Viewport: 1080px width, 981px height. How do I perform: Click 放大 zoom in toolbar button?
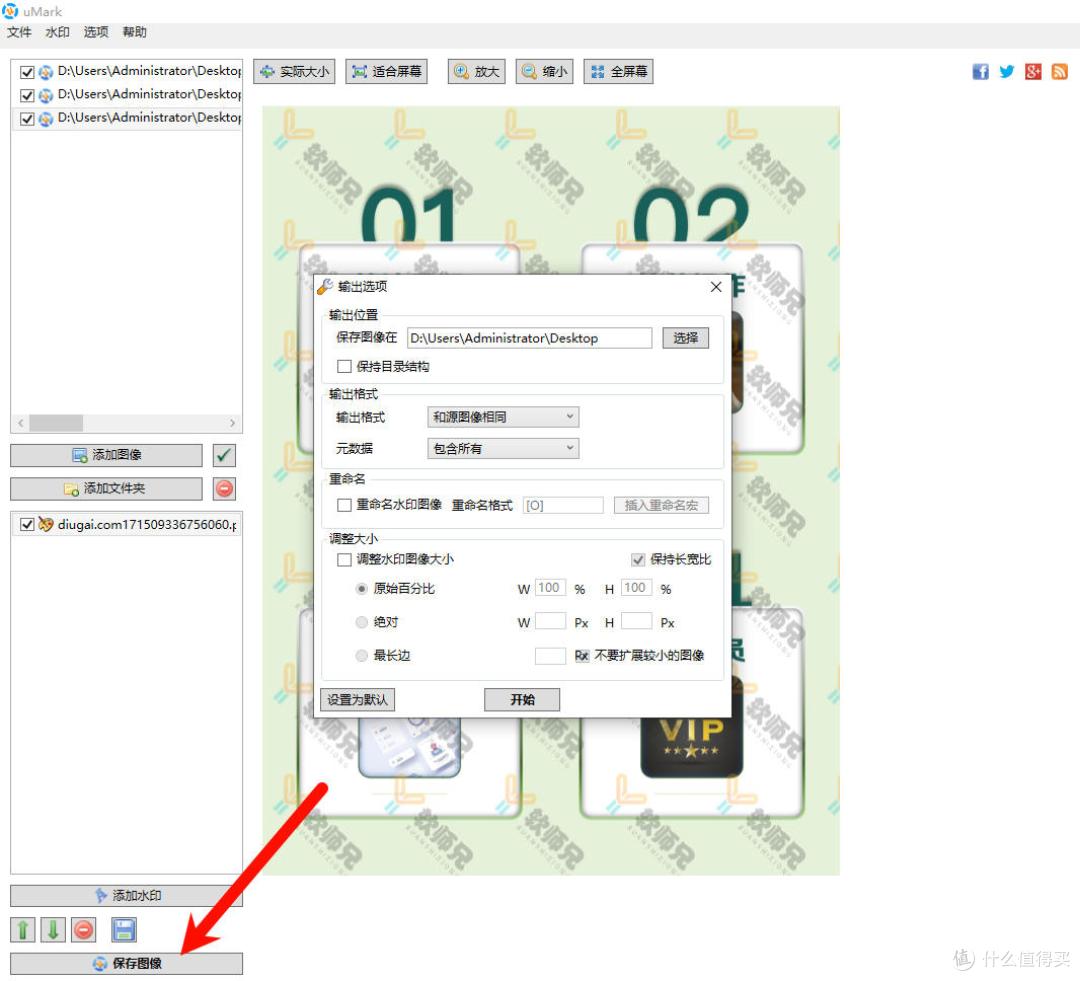click(477, 72)
